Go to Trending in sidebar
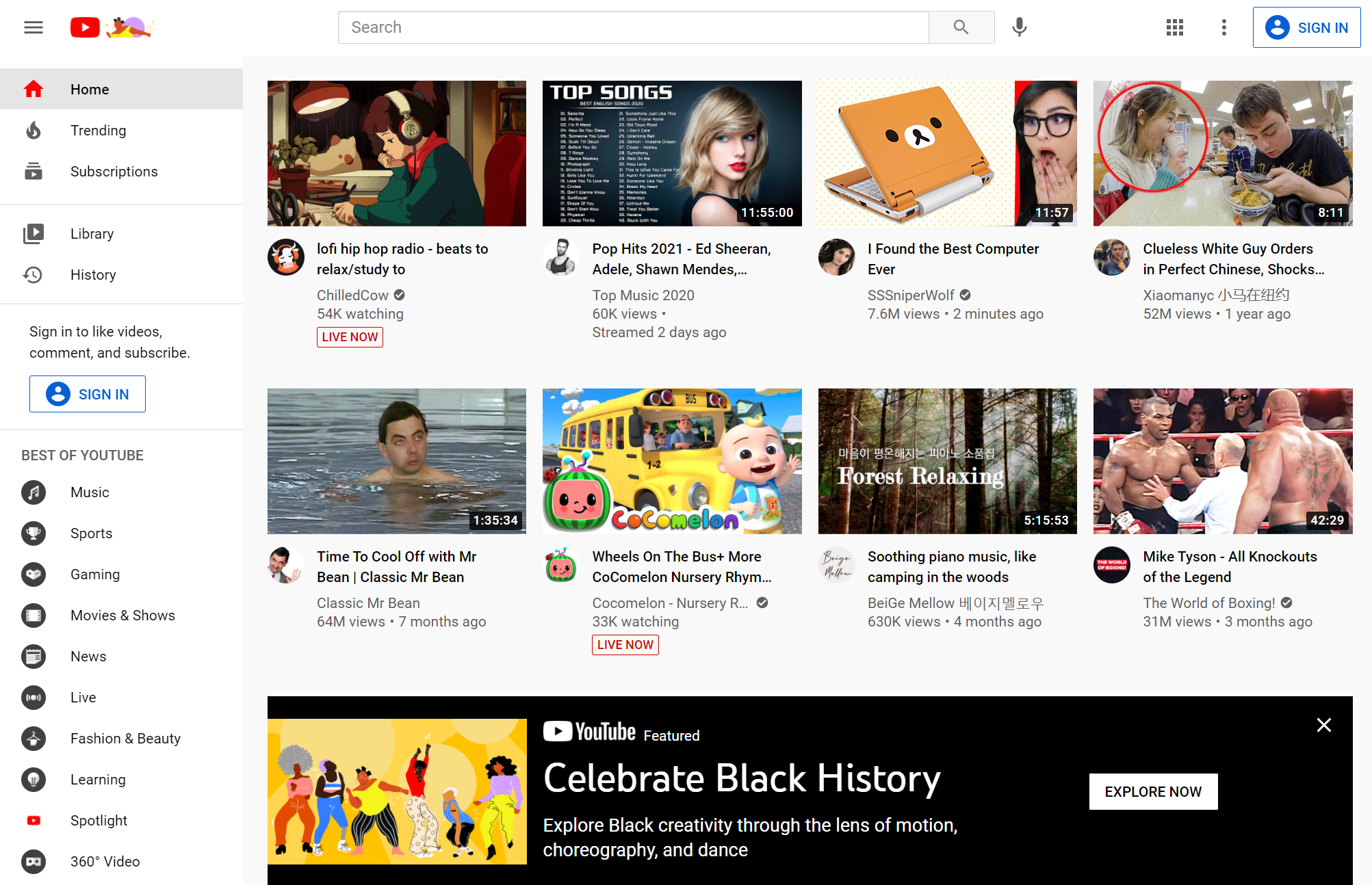Viewport: 1372px width, 885px height. pos(98,131)
